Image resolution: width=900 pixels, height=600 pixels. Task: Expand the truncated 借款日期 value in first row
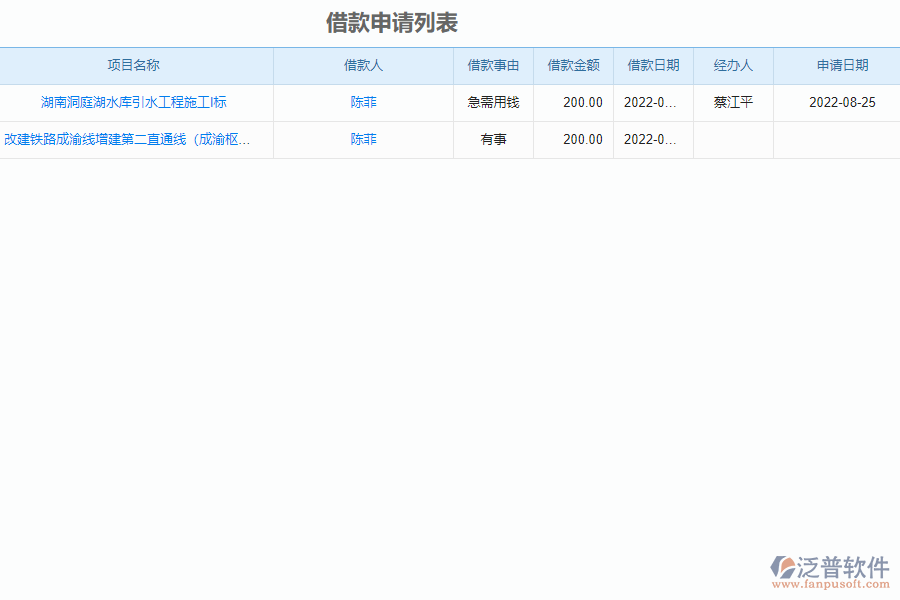click(652, 101)
